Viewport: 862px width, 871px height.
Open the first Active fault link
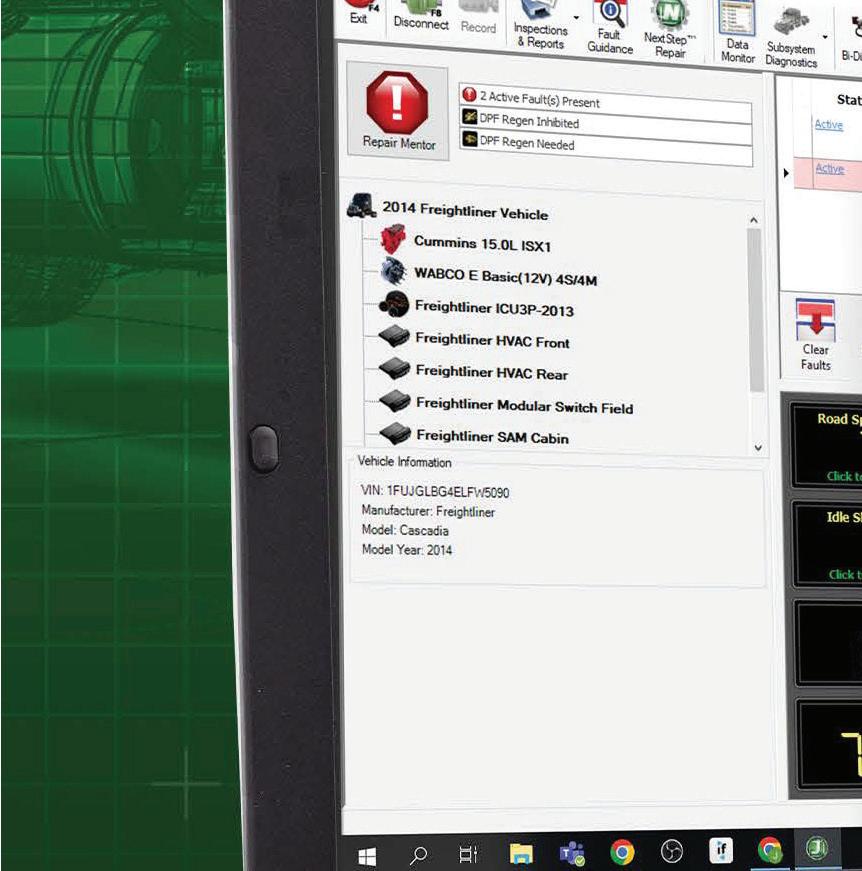829,124
